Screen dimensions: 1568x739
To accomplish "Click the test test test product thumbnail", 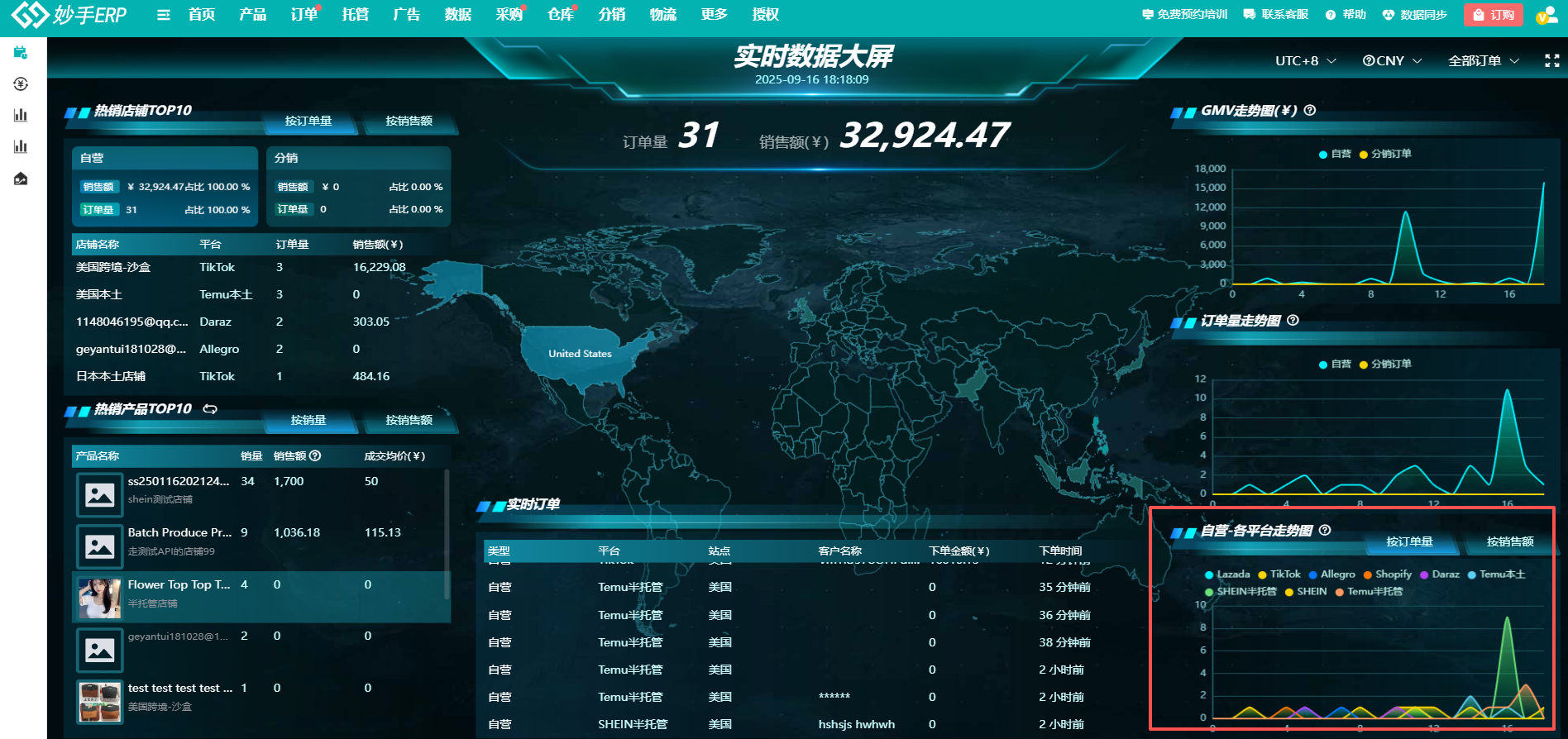I will pyautogui.click(x=100, y=702).
